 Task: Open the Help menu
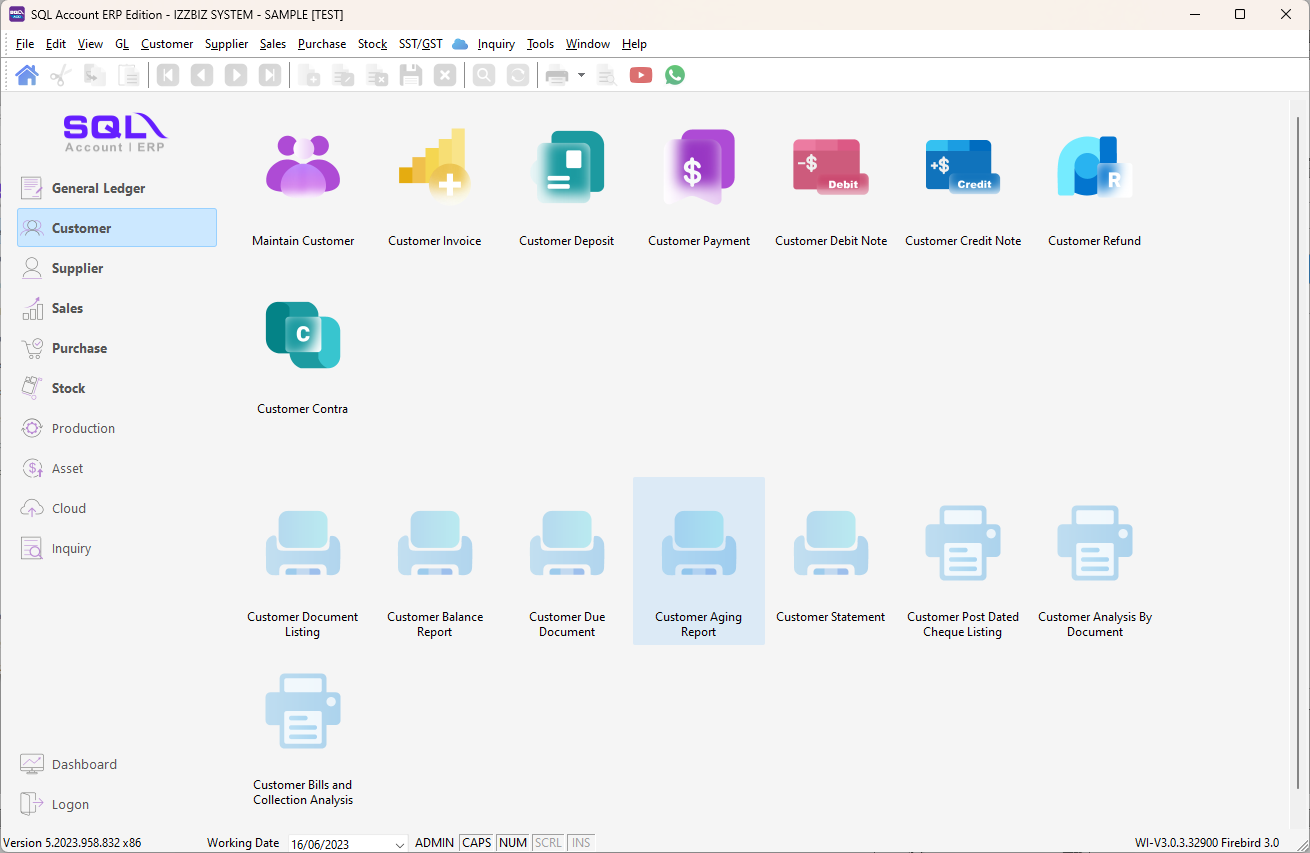coord(634,44)
